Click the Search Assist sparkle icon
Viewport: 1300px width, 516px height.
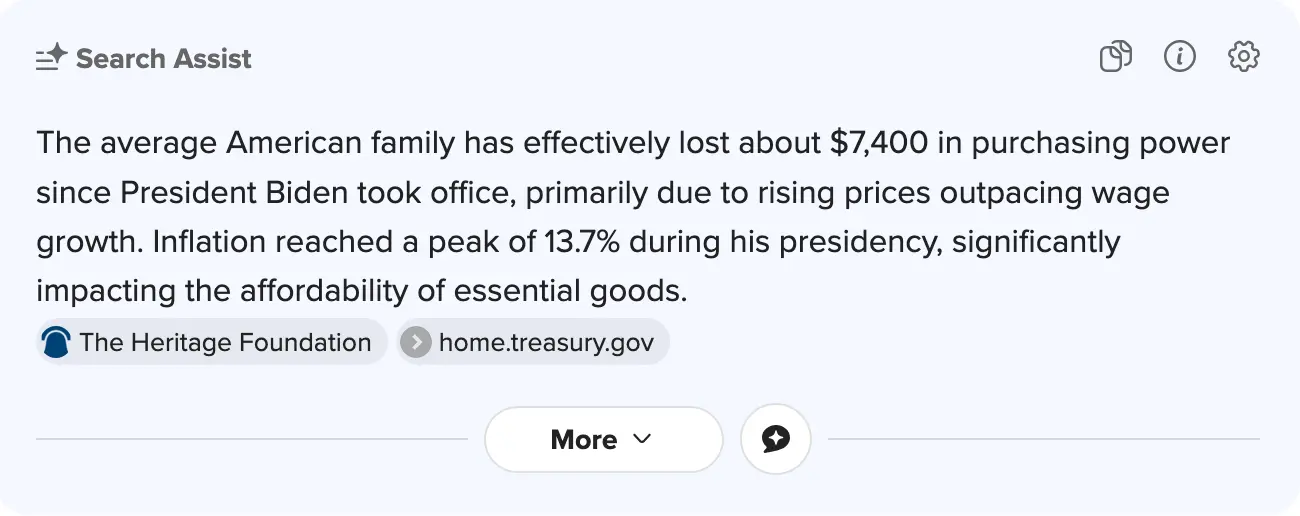[51, 59]
